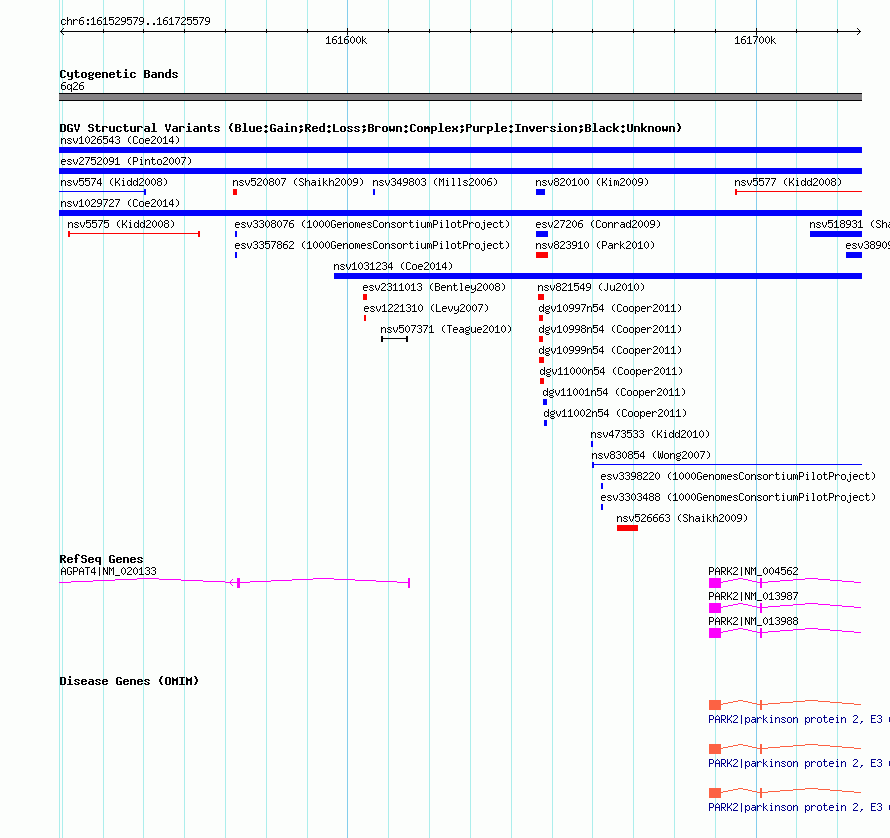This screenshot has width=890, height=838.
Task: Click the PARK2|NM_004562 transcript label
Action: coord(753,571)
